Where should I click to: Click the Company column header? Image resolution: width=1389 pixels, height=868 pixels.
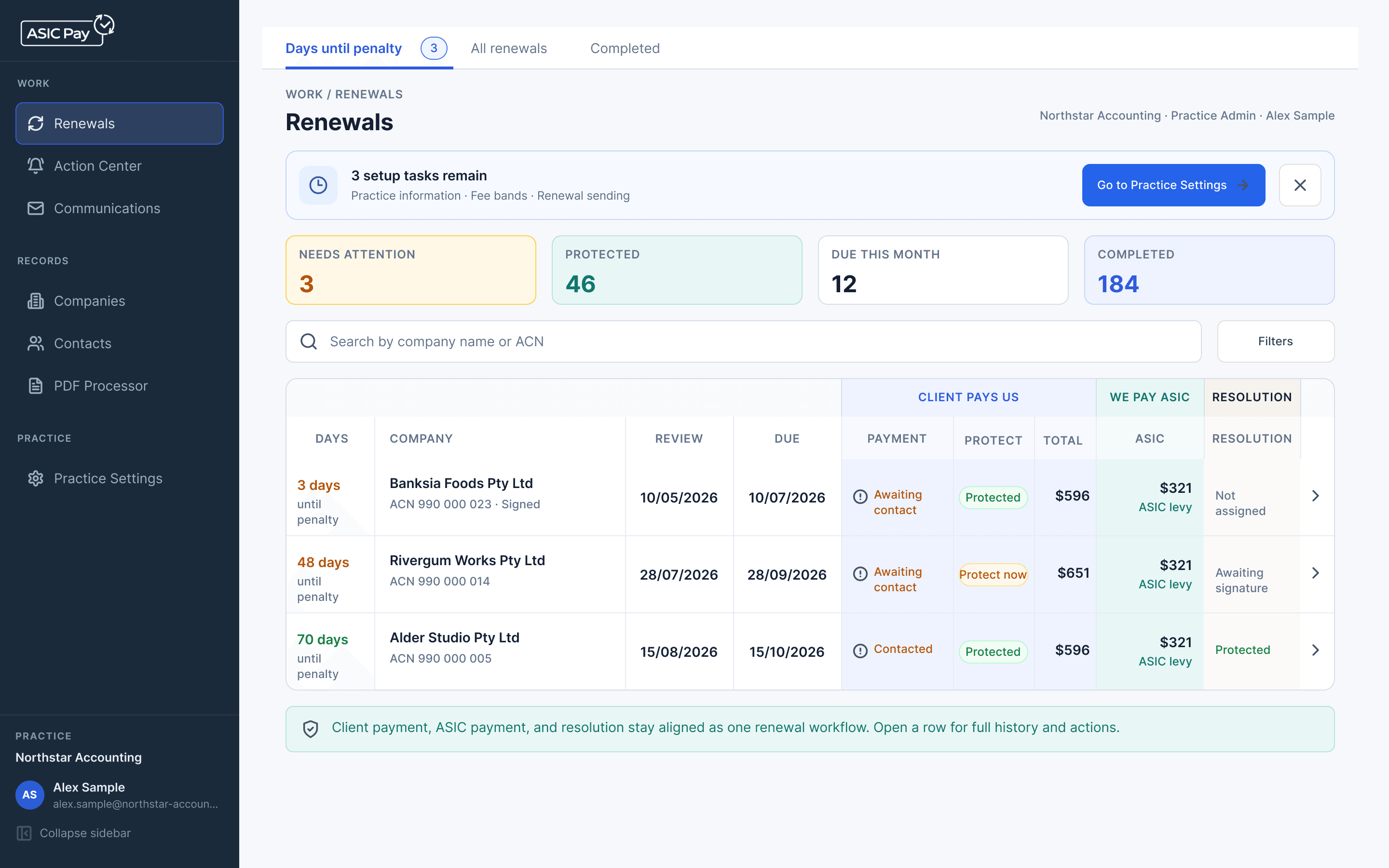pos(422,439)
